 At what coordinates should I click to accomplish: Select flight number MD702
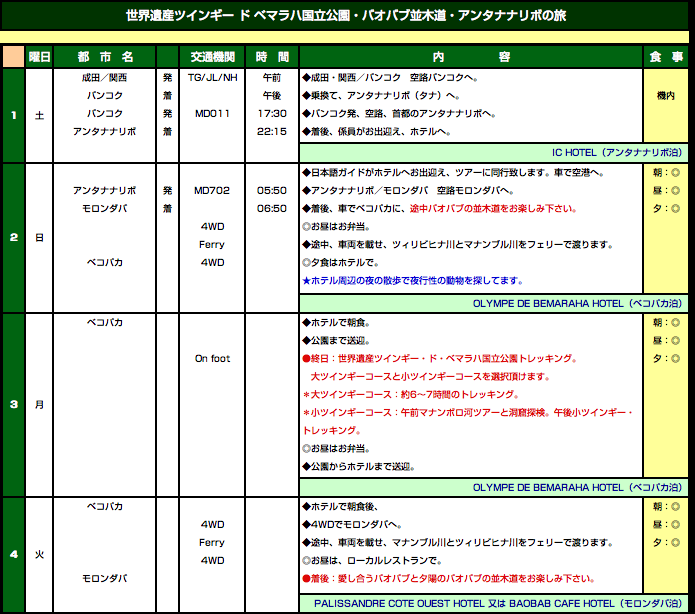coord(212,190)
